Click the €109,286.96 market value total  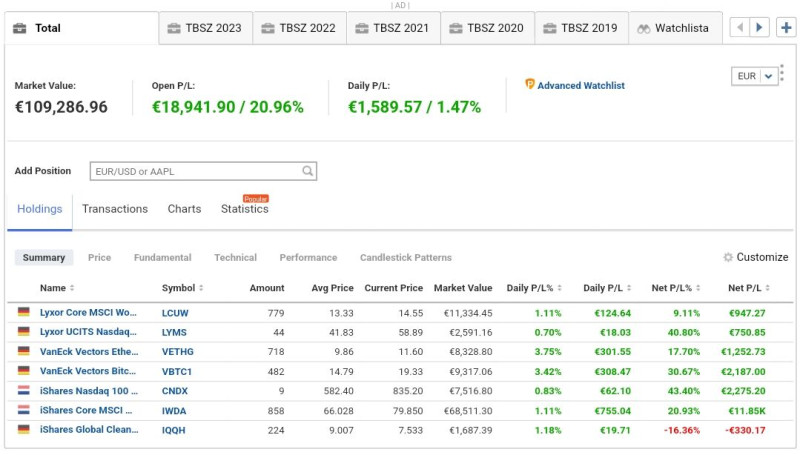tap(61, 107)
